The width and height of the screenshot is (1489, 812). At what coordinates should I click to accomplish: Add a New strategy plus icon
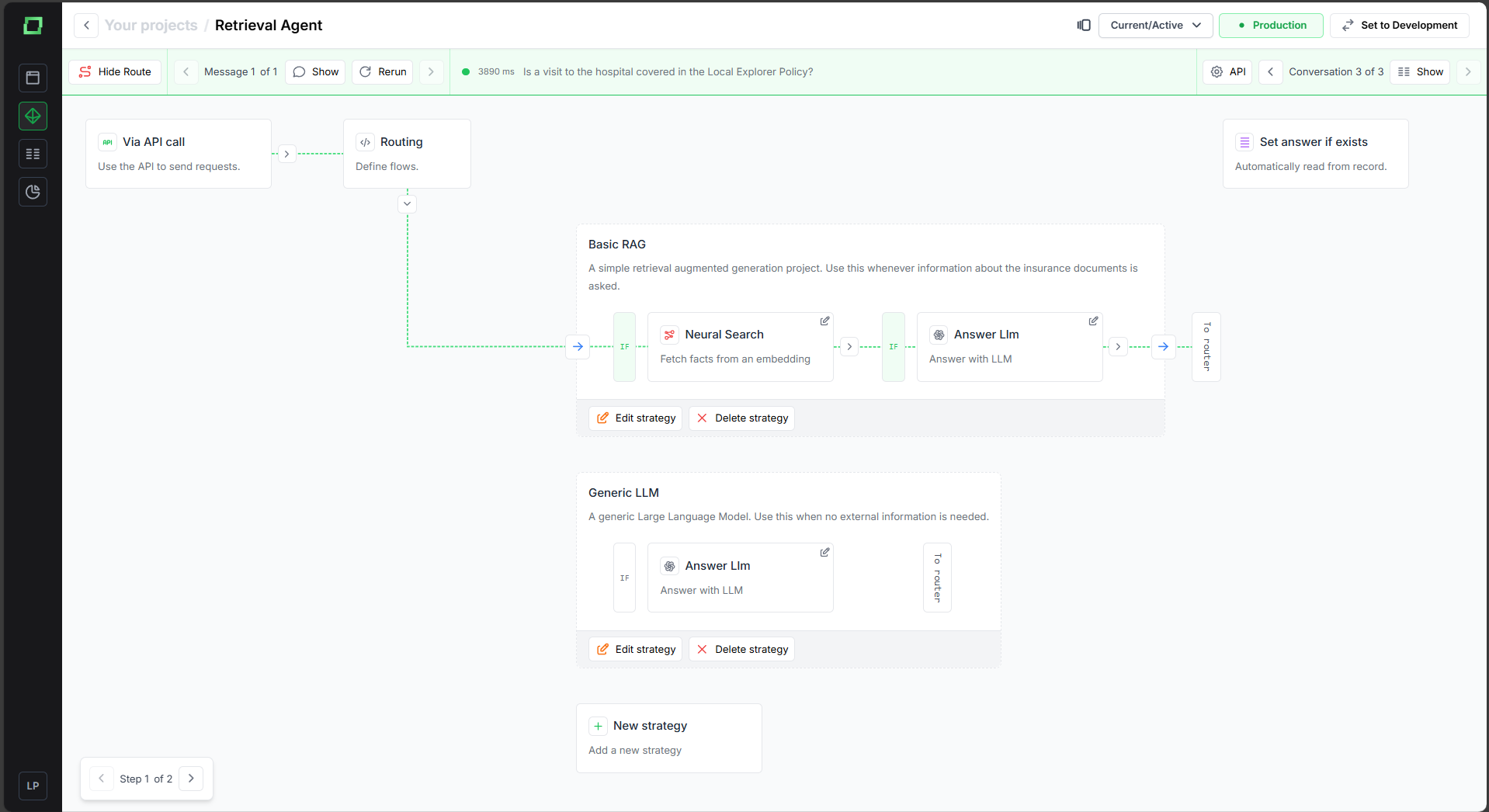click(598, 726)
